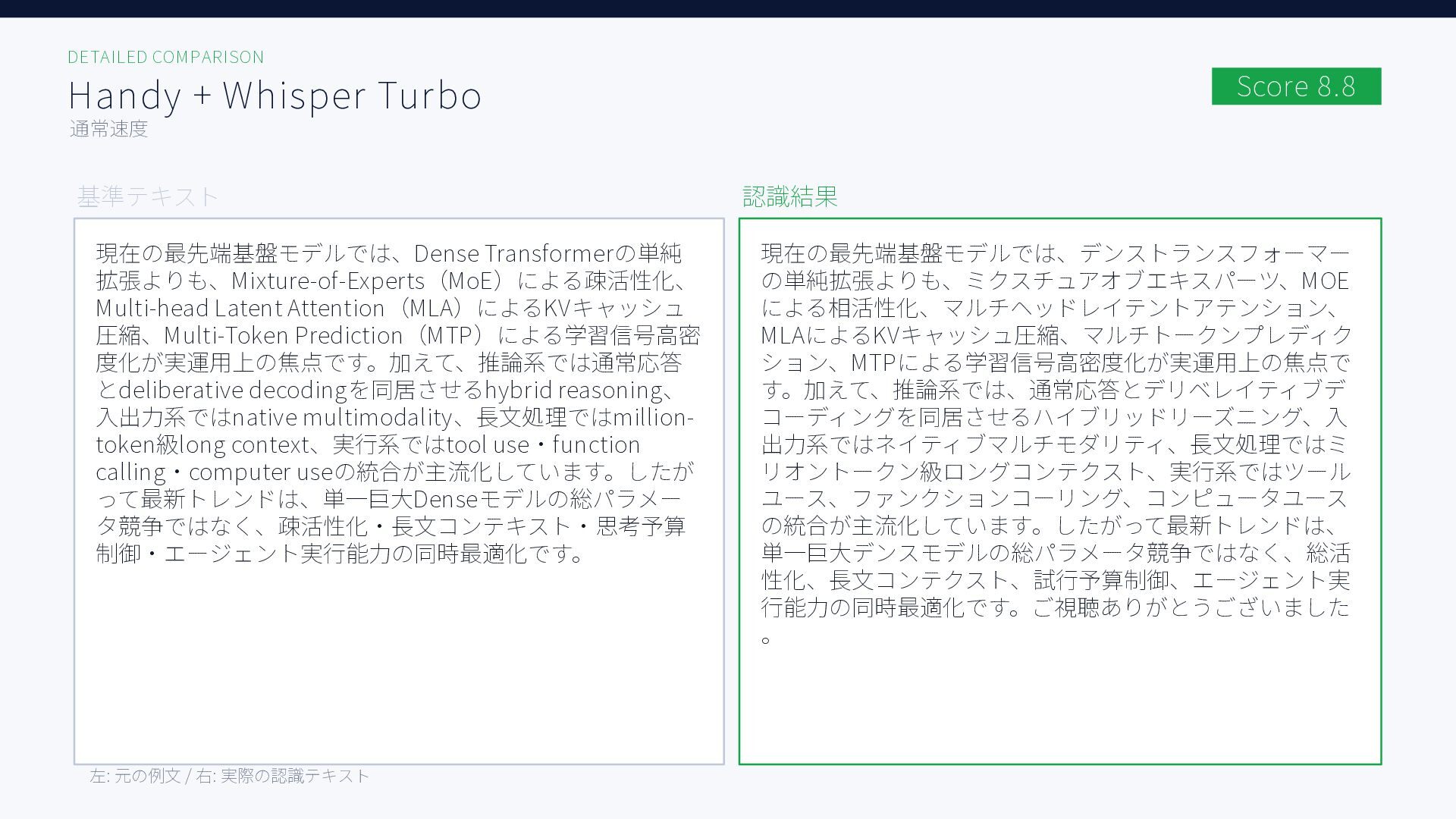Click ハイブリッドリーズニング in recognition result
The width and height of the screenshot is (1456, 819).
pos(1166,417)
